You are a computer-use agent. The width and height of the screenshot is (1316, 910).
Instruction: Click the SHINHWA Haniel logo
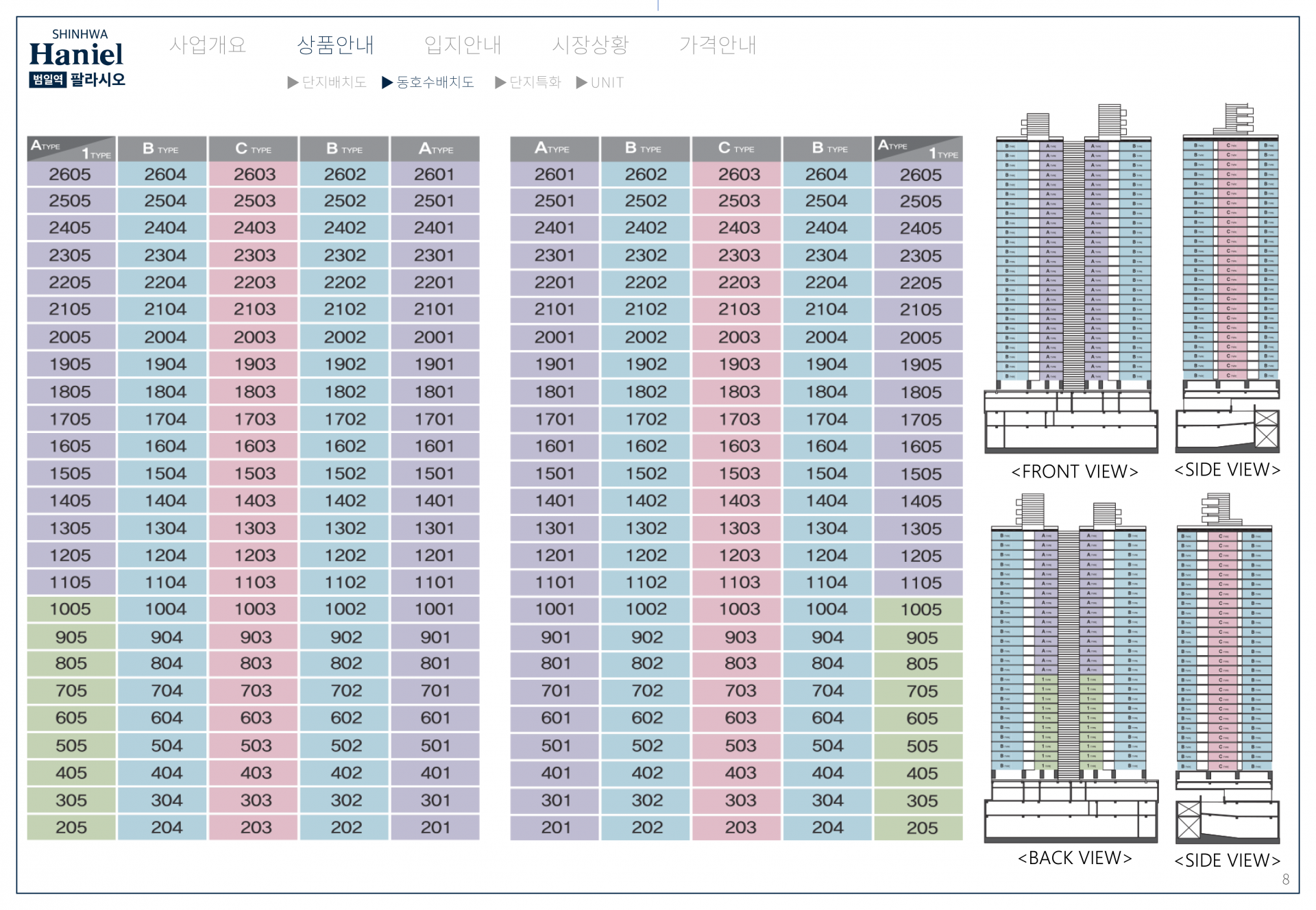pyautogui.click(x=77, y=58)
